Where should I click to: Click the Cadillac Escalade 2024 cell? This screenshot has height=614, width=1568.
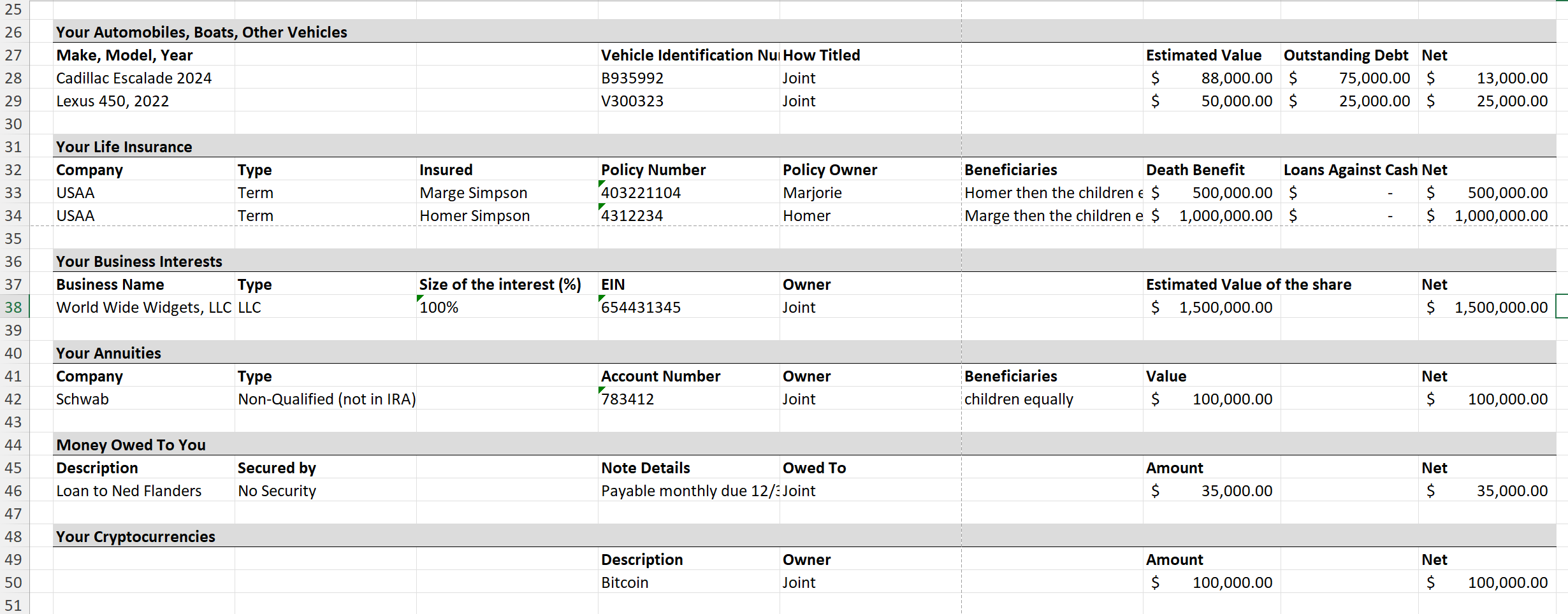pyautogui.click(x=144, y=78)
